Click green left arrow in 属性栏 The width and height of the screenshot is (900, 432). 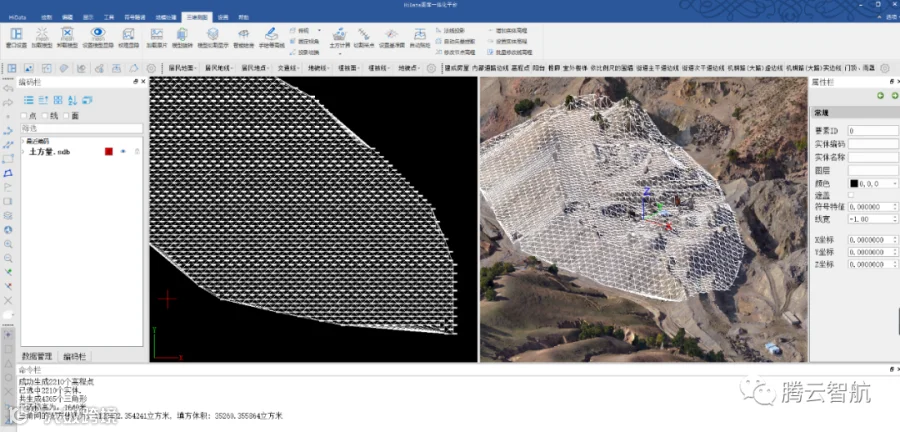pyautogui.click(x=880, y=96)
